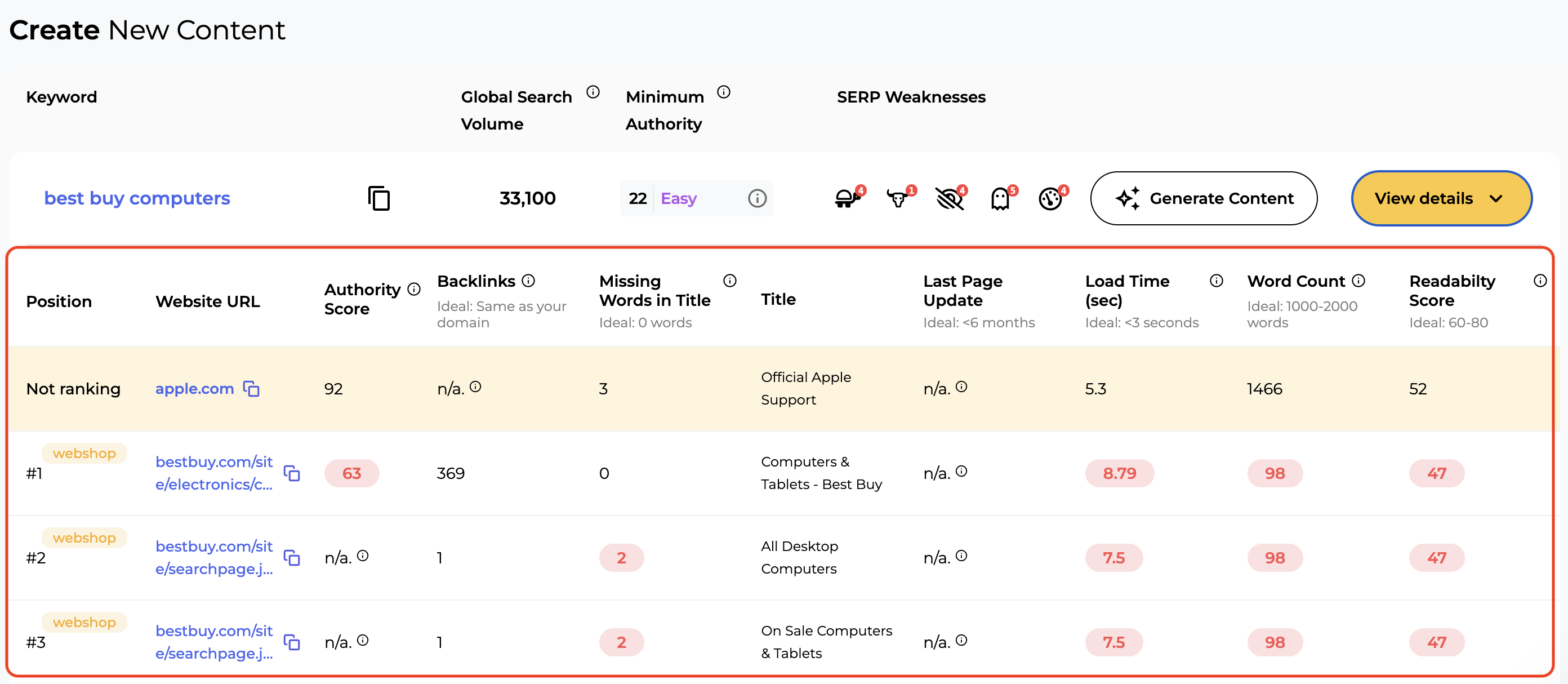Expand the View details dropdown
Image resolution: width=1568 pixels, height=684 pixels.
pyautogui.click(x=1441, y=198)
